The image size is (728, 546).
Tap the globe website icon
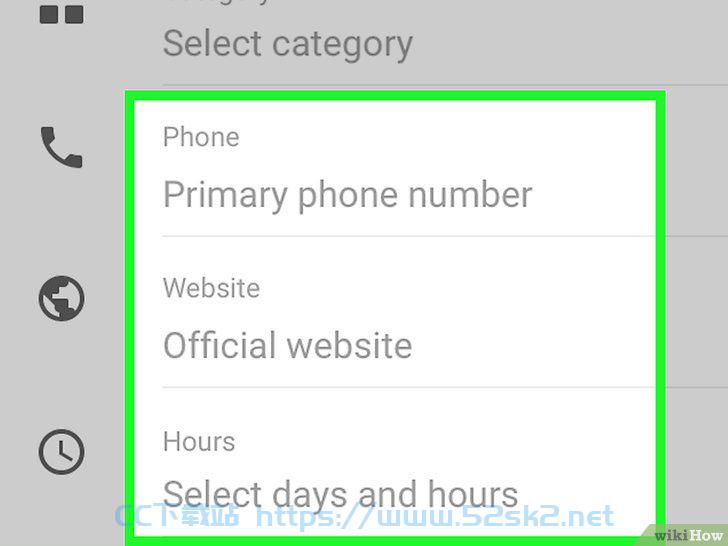pyautogui.click(x=62, y=298)
